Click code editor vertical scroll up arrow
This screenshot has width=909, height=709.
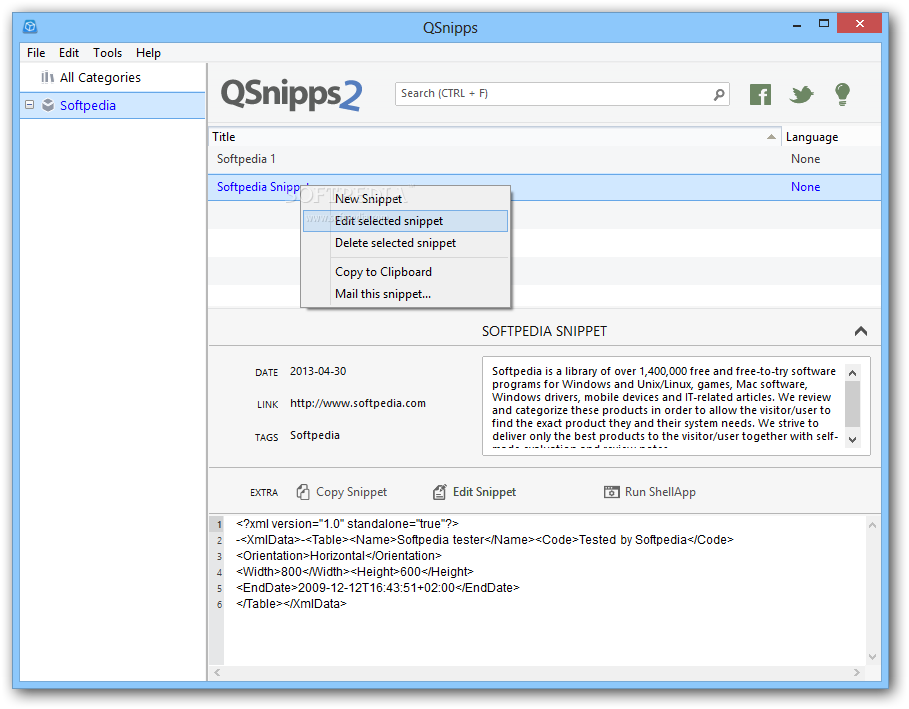tap(872, 525)
